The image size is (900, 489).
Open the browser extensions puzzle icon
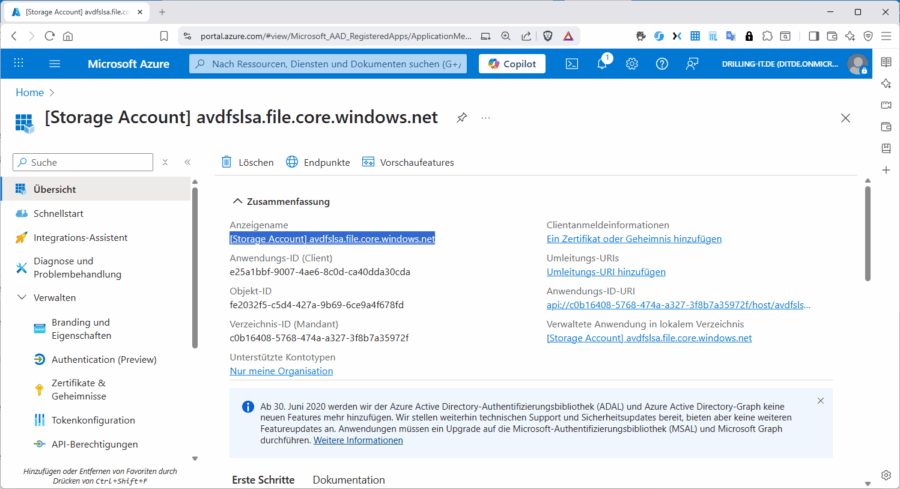[767, 36]
